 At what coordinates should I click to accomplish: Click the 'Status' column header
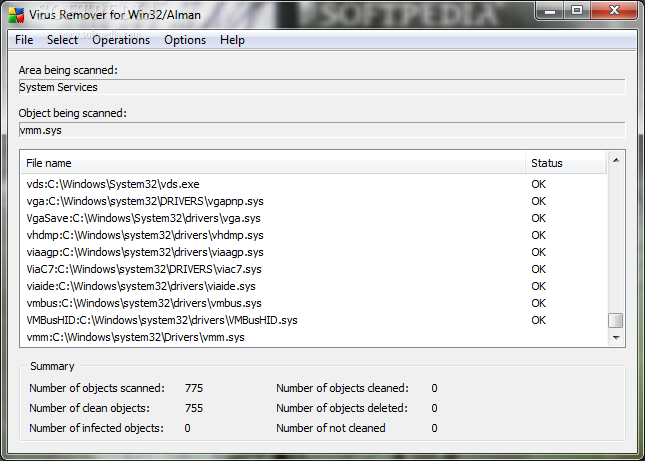[x=566, y=163]
